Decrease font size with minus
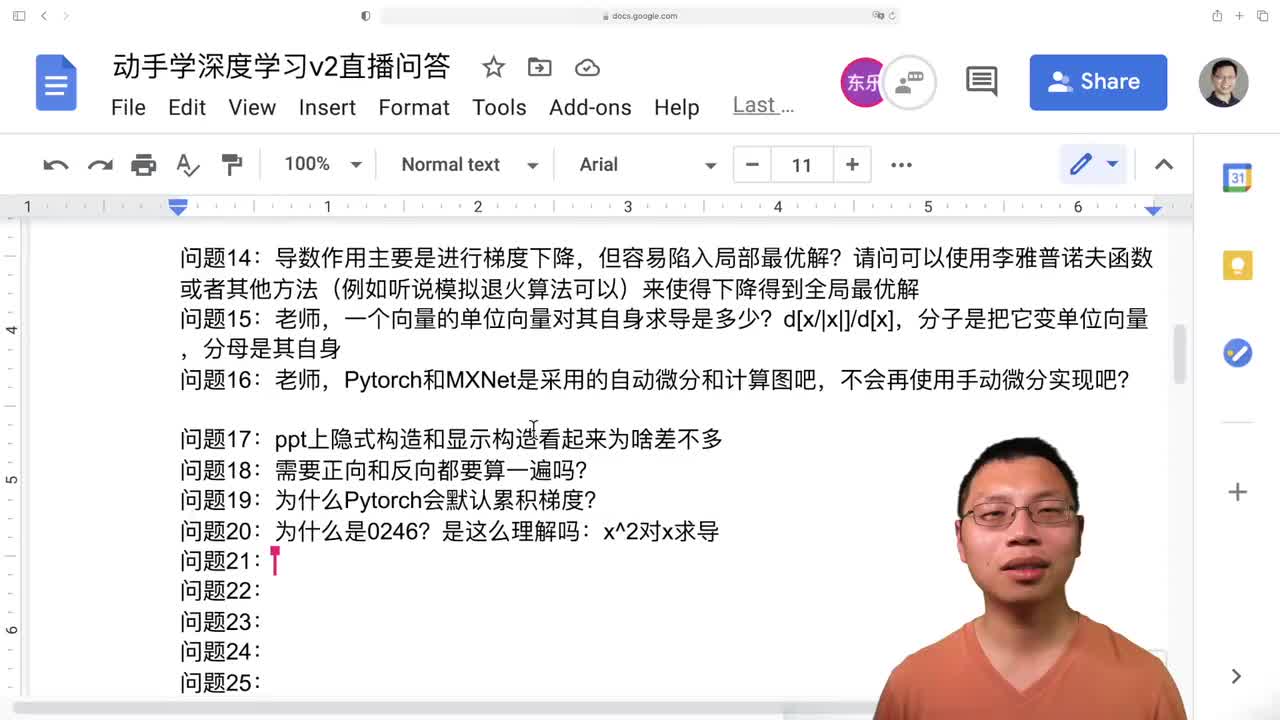 pos(752,165)
